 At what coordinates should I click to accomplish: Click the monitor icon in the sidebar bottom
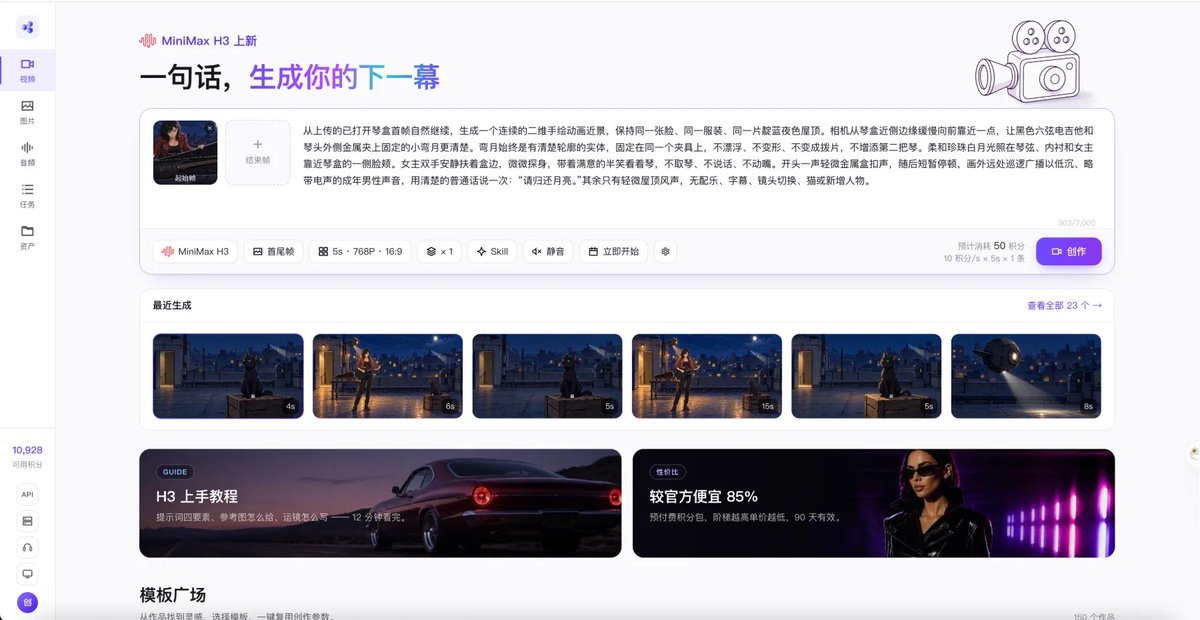pos(27,574)
